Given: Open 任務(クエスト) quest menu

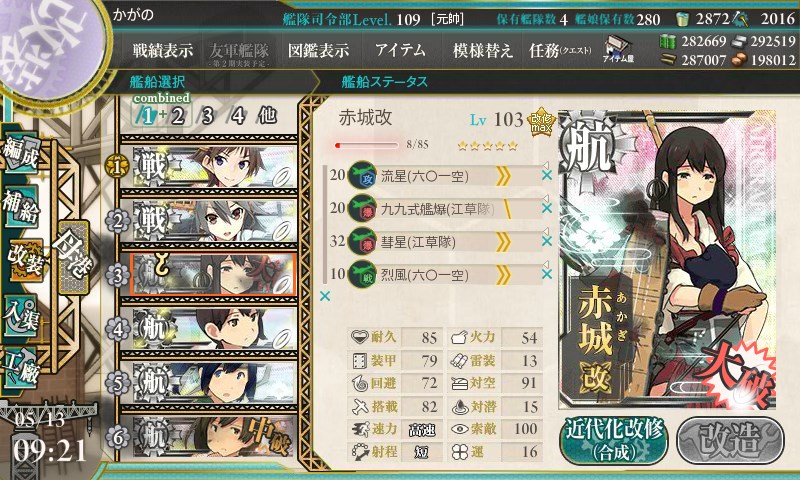Looking at the screenshot, I should tap(560, 50).
